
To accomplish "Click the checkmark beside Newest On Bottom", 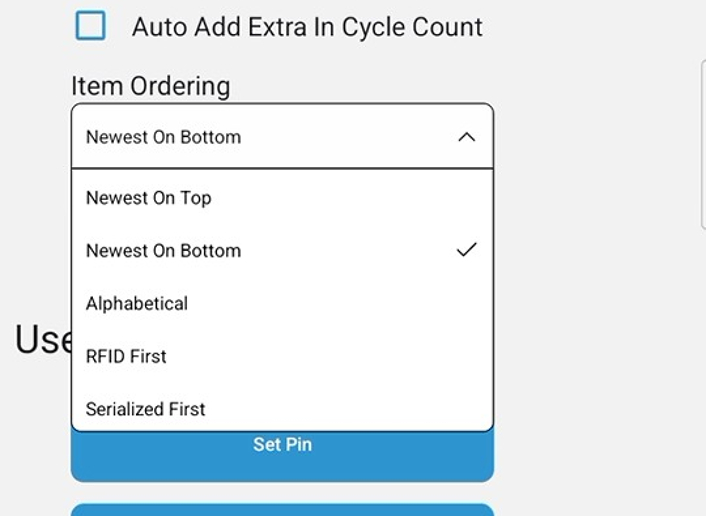I will pos(466,250).
